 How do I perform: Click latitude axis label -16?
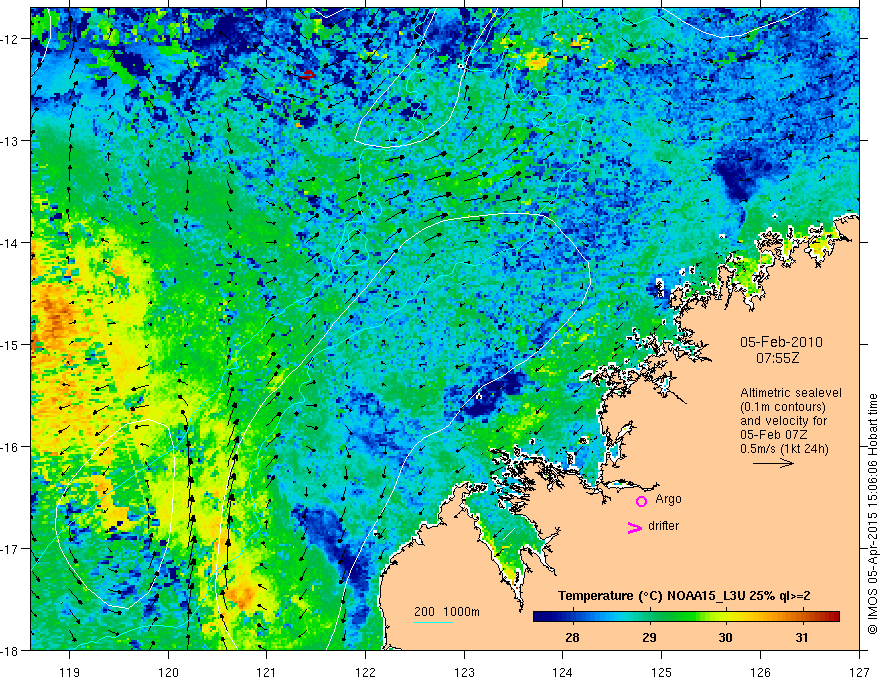[10, 447]
